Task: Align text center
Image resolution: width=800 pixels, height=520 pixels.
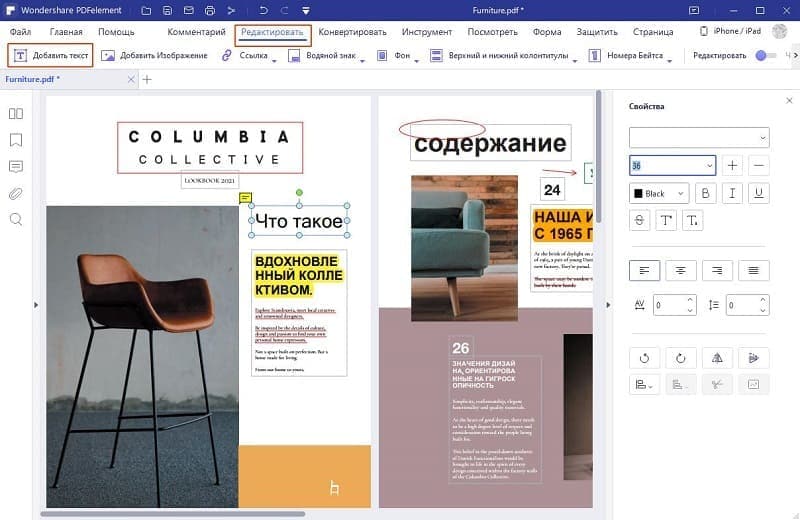Action: click(681, 270)
